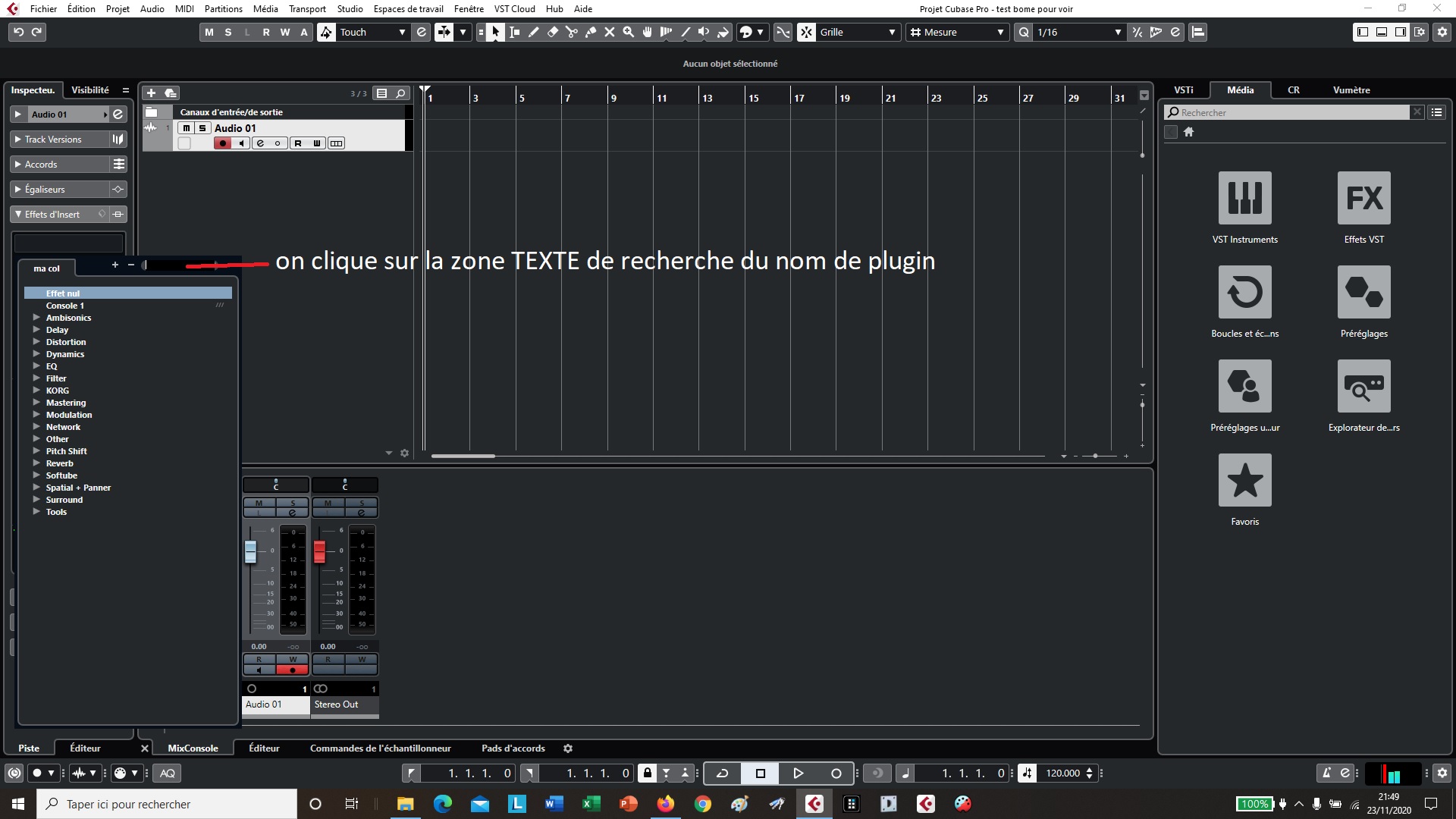
Task: Select the Glue tool
Action: (590, 32)
